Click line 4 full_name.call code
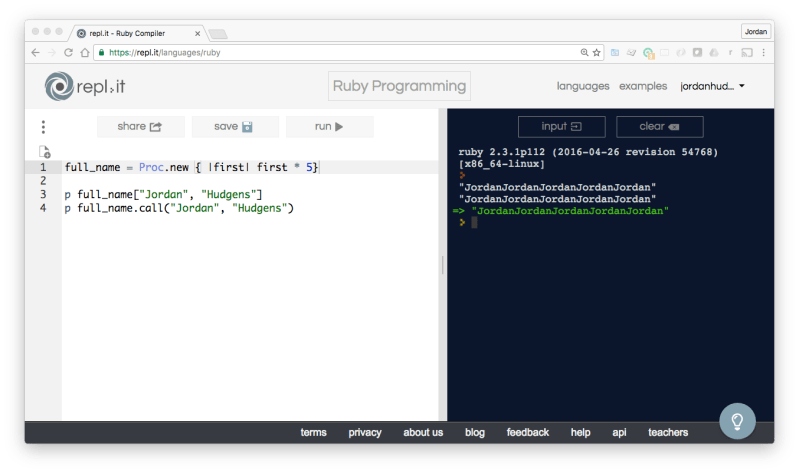The image size is (799, 473). point(179,208)
